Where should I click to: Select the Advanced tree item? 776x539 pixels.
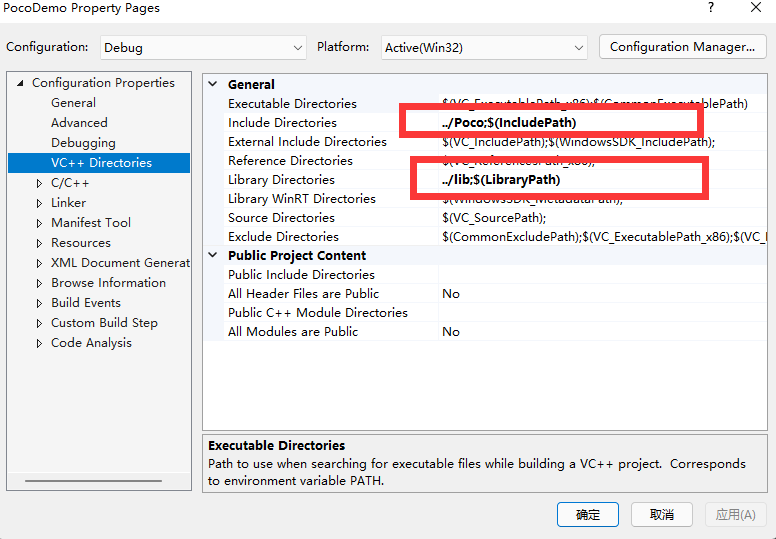[x=79, y=123]
